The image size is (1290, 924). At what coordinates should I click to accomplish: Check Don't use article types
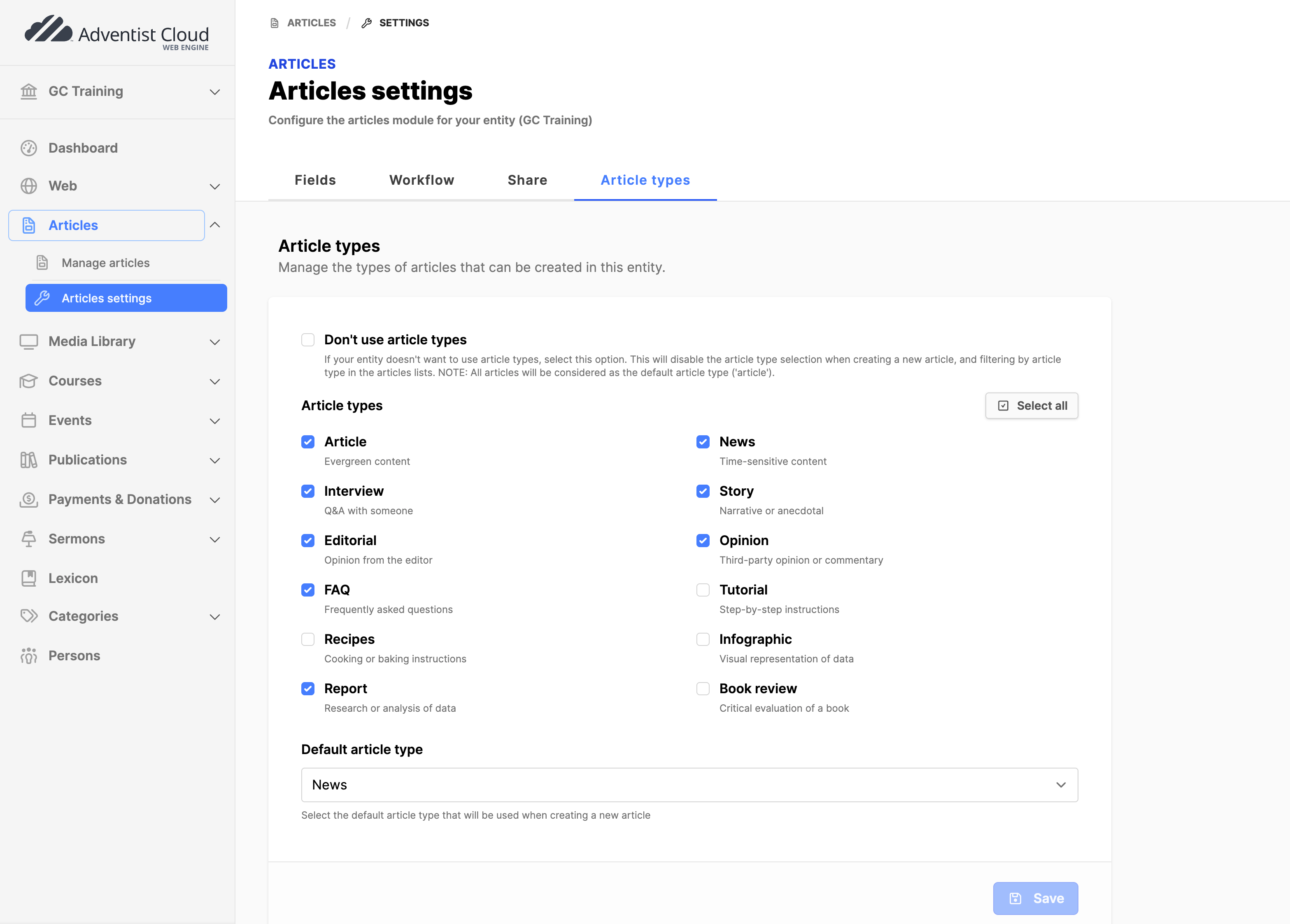(x=308, y=340)
